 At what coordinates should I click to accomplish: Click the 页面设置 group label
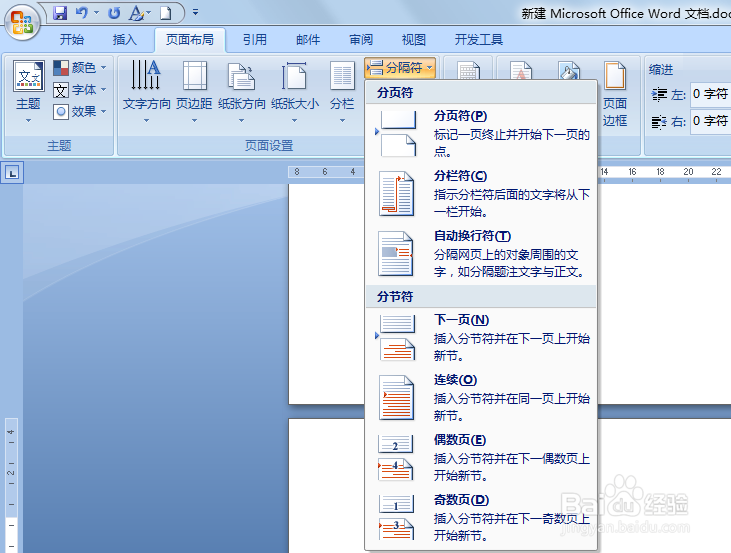click(269, 146)
